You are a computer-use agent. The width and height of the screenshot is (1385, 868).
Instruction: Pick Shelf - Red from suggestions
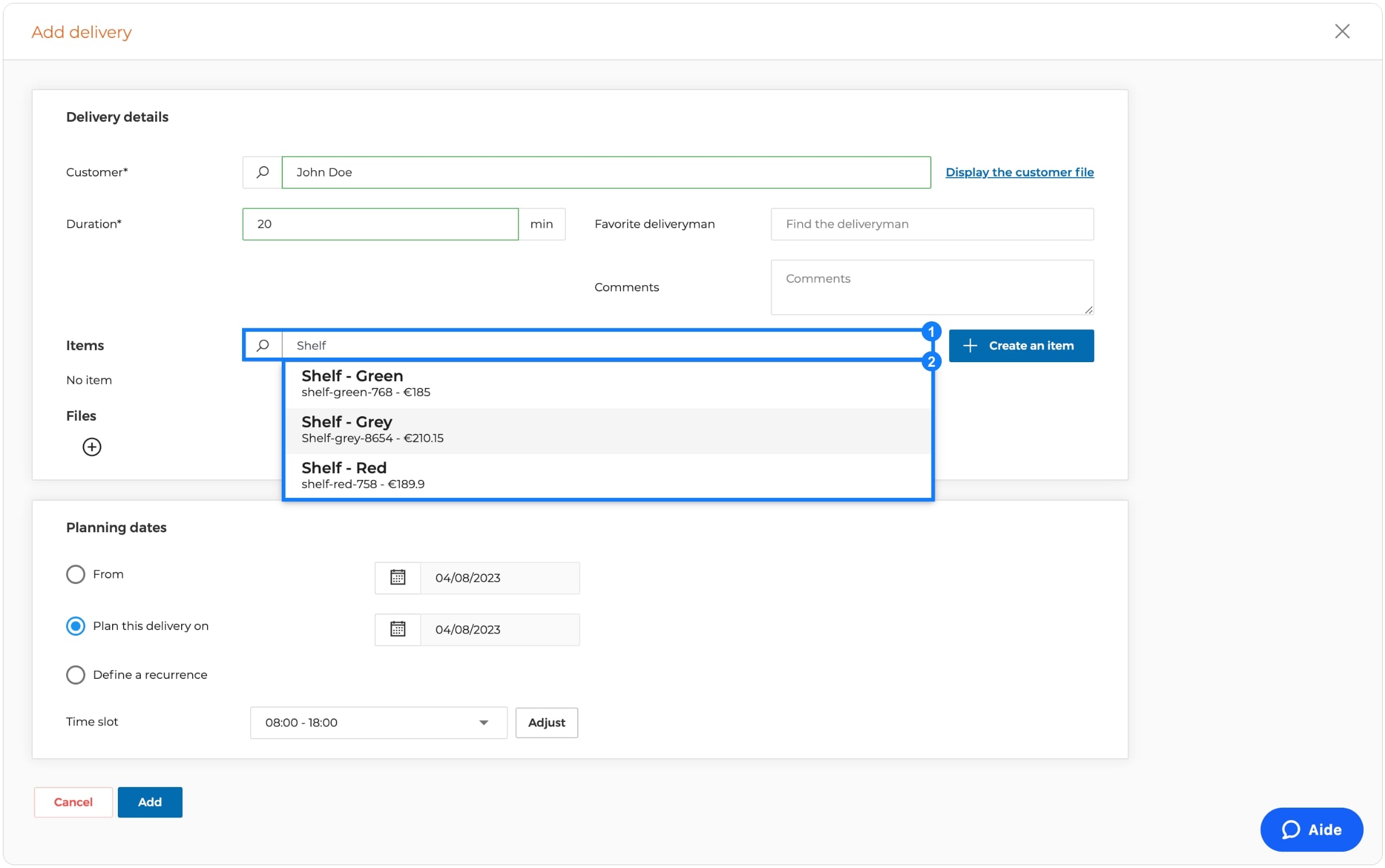(607, 475)
